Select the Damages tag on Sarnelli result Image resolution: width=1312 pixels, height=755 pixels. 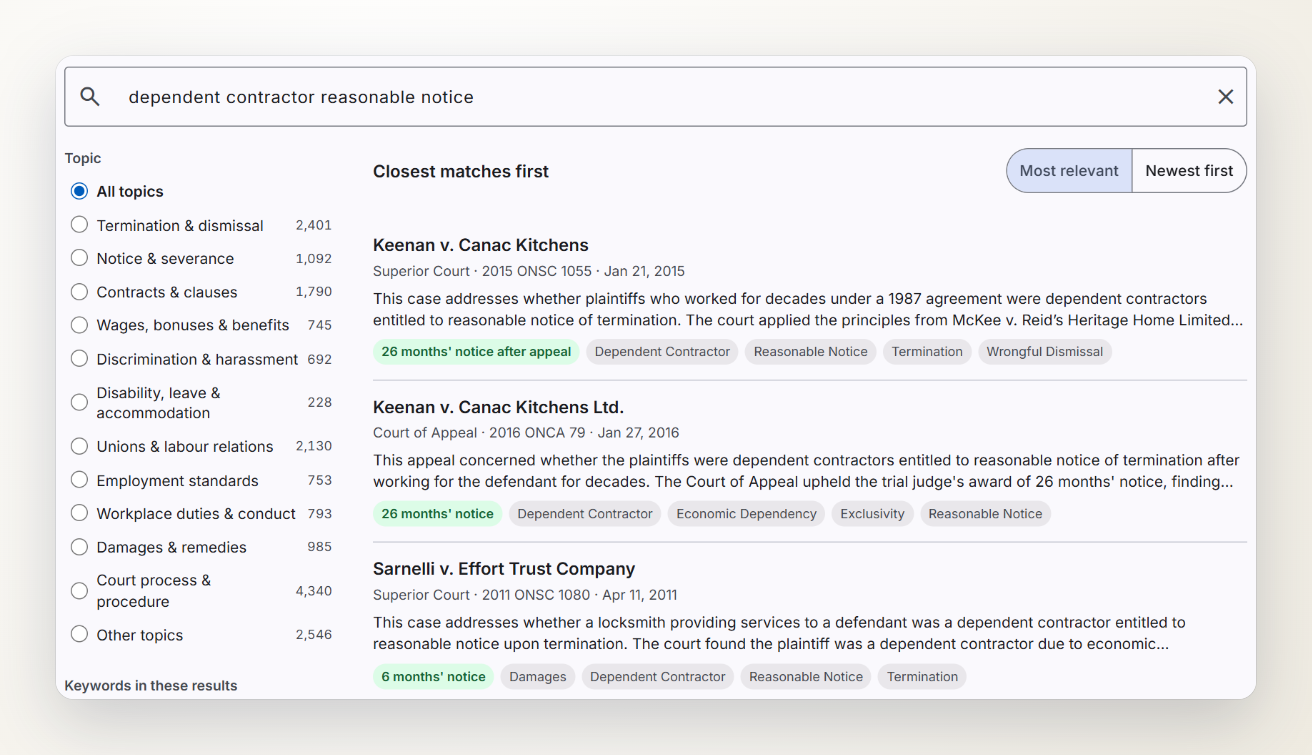pos(538,677)
